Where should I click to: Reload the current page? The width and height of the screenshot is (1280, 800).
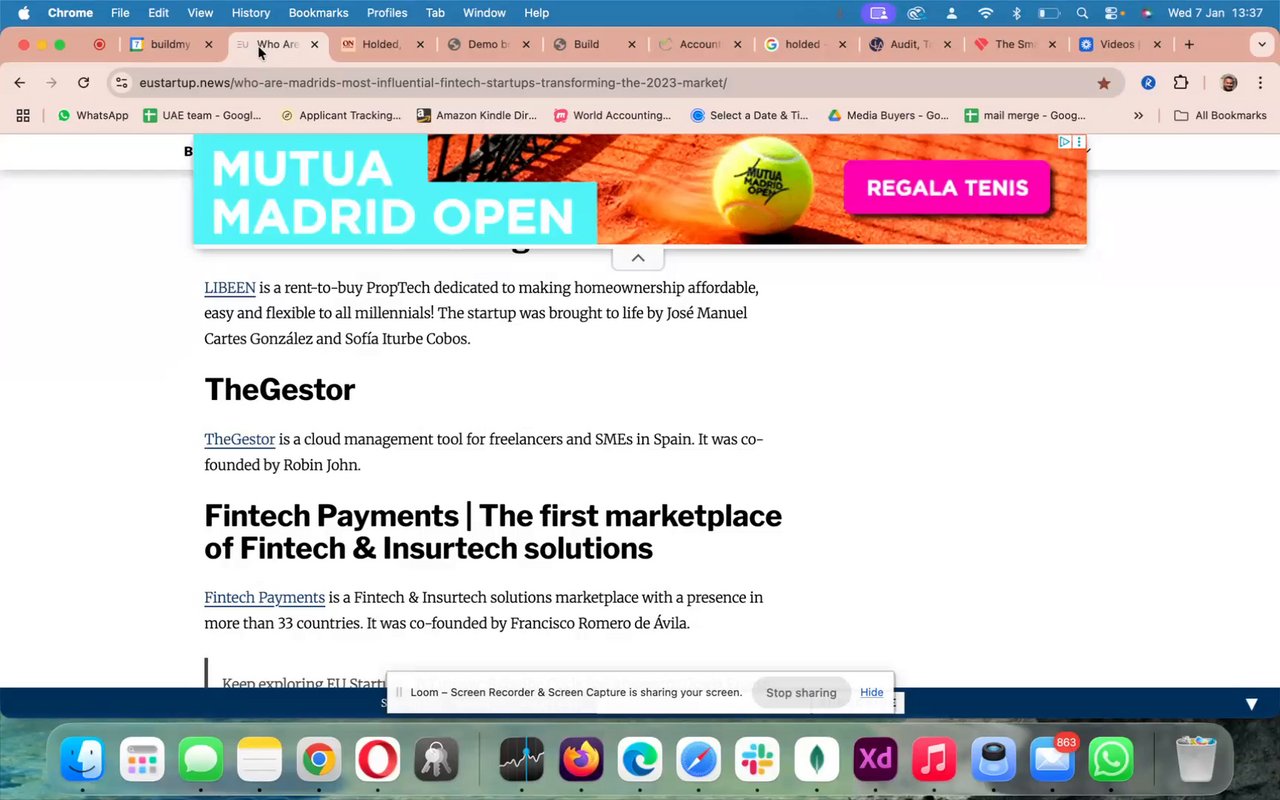pyautogui.click(x=83, y=83)
